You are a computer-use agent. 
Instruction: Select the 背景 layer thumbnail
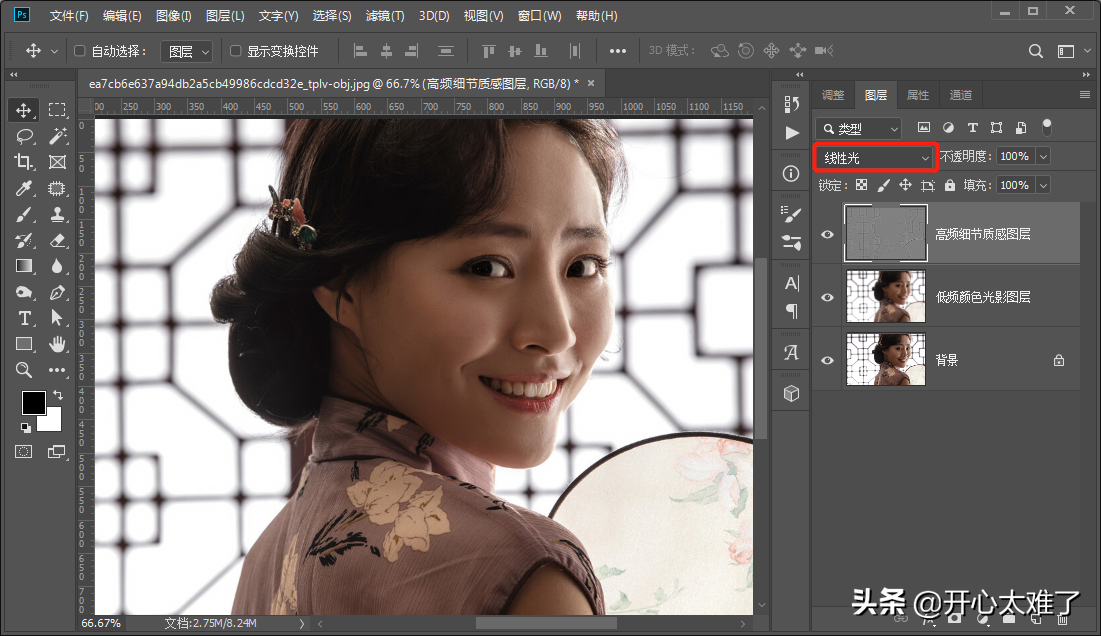click(x=886, y=360)
